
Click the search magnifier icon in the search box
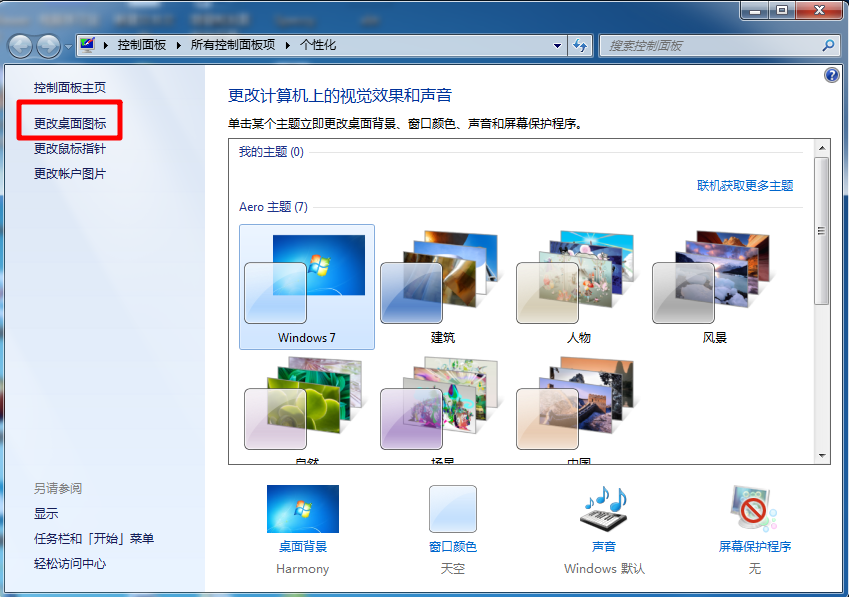point(826,45)
